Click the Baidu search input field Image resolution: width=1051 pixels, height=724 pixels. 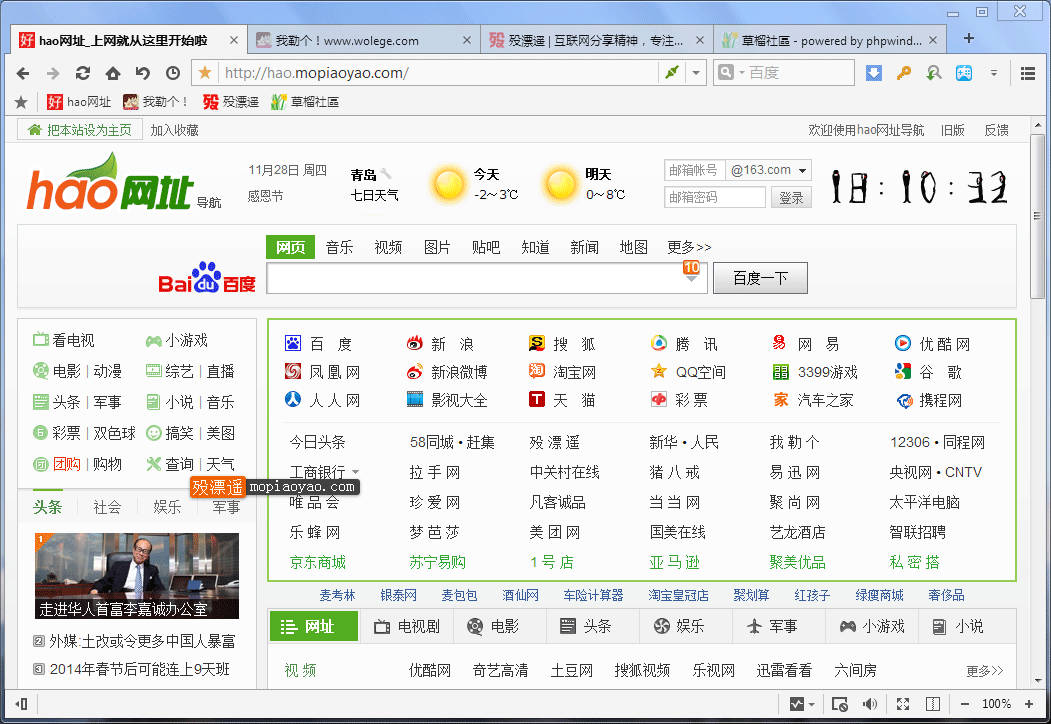pyautogui.click(x=487, y=278)
